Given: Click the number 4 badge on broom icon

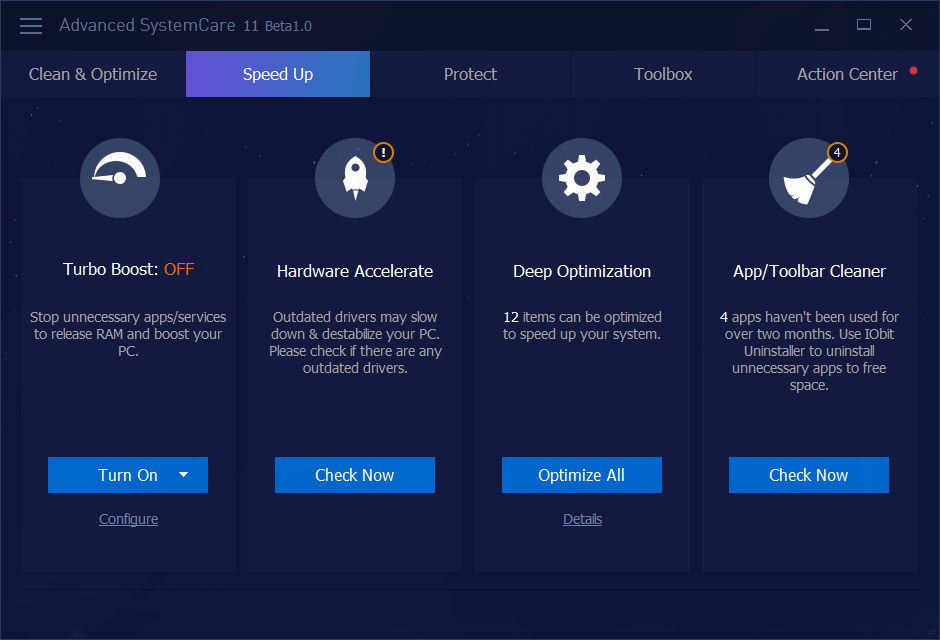Looking at the screenshot, I should pos(837,152).
